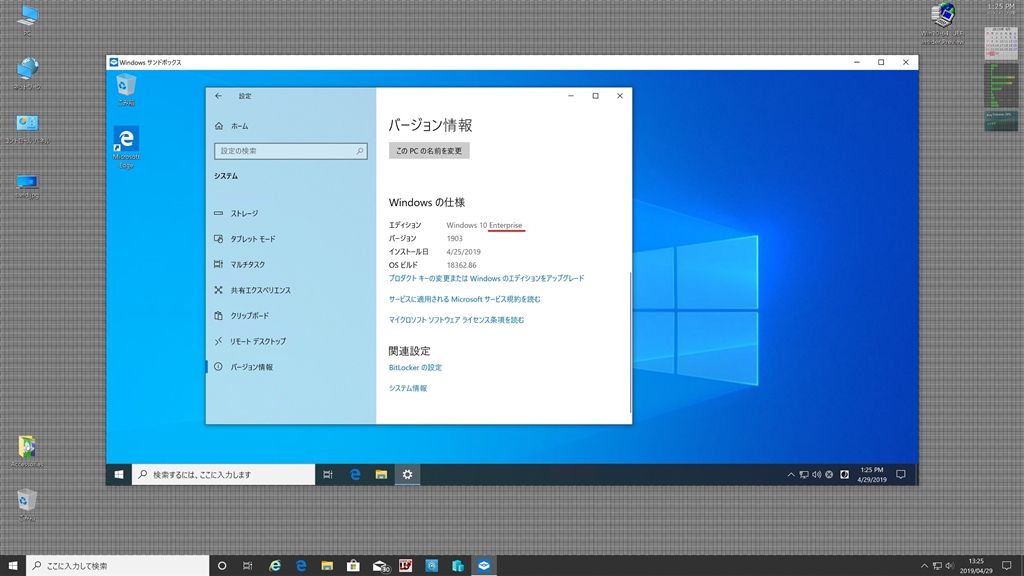Open sandbox Recycle Bin icon
This screenshot has width=1024, height=576.
pyautogui.click(x=126, y=90)
